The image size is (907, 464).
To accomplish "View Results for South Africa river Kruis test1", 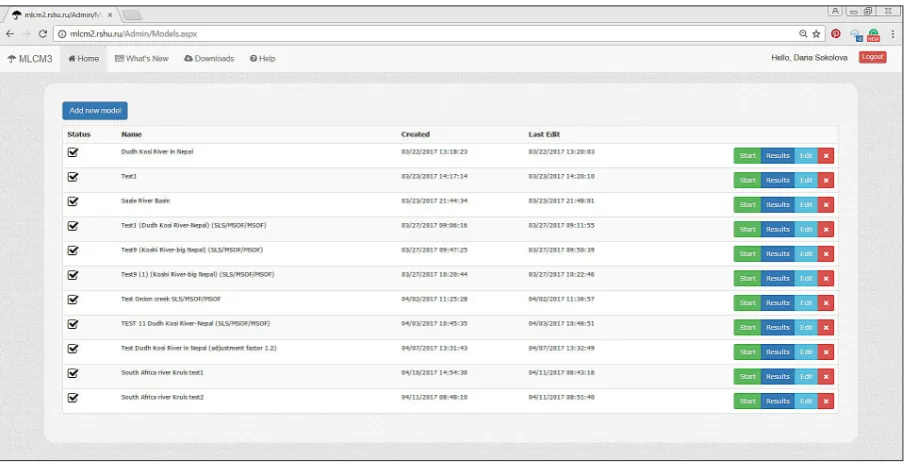I will coord(777,377).
